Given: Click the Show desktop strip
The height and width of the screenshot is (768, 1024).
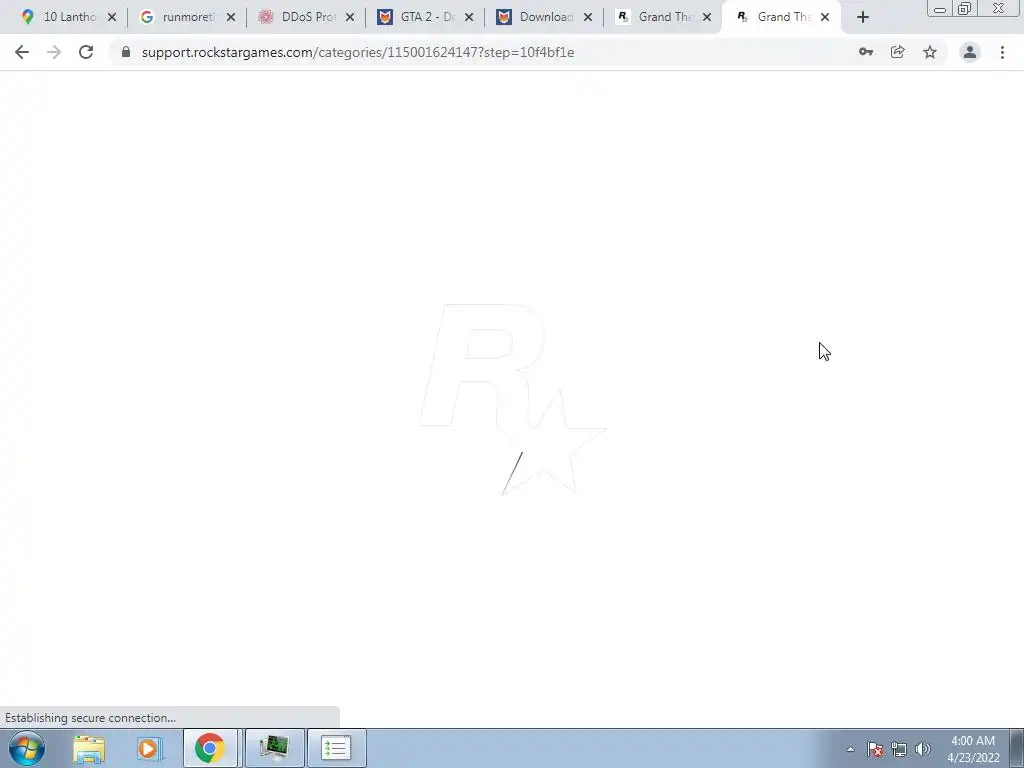Looking at the screenshot, I should pos(1017,748).
